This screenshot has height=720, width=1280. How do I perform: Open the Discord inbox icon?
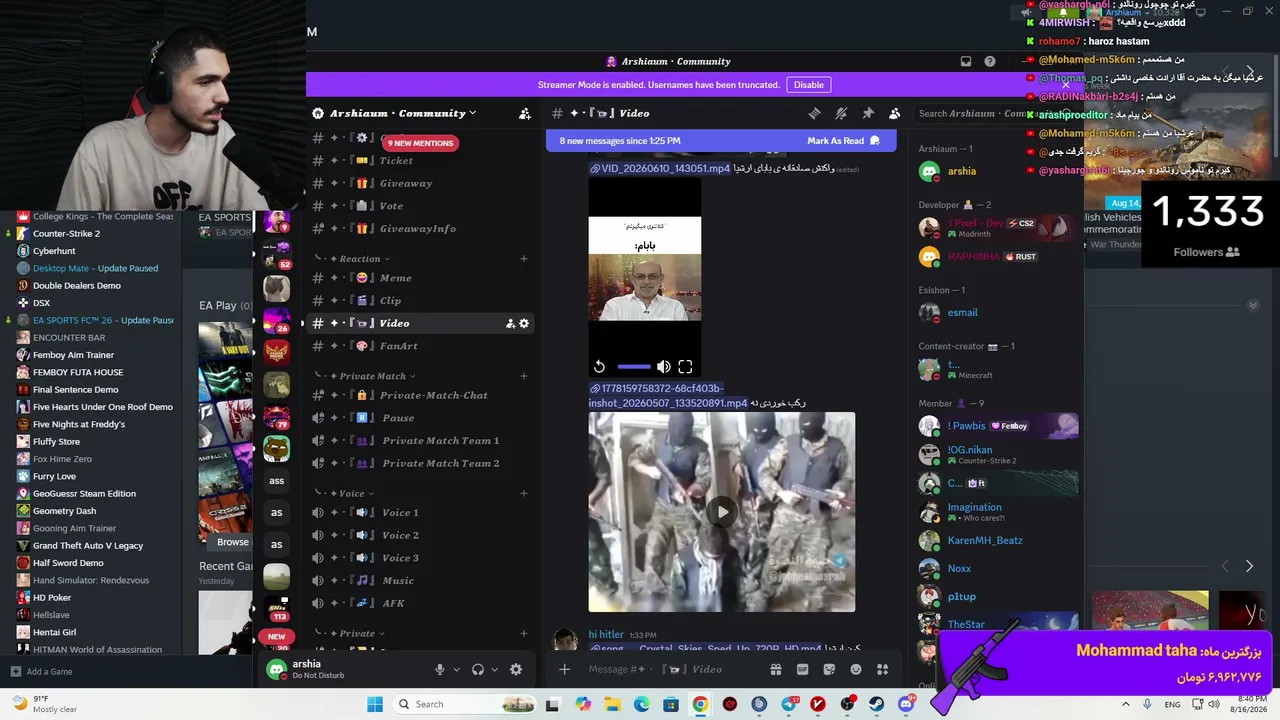pyautogui.click(x=966, y=61)
